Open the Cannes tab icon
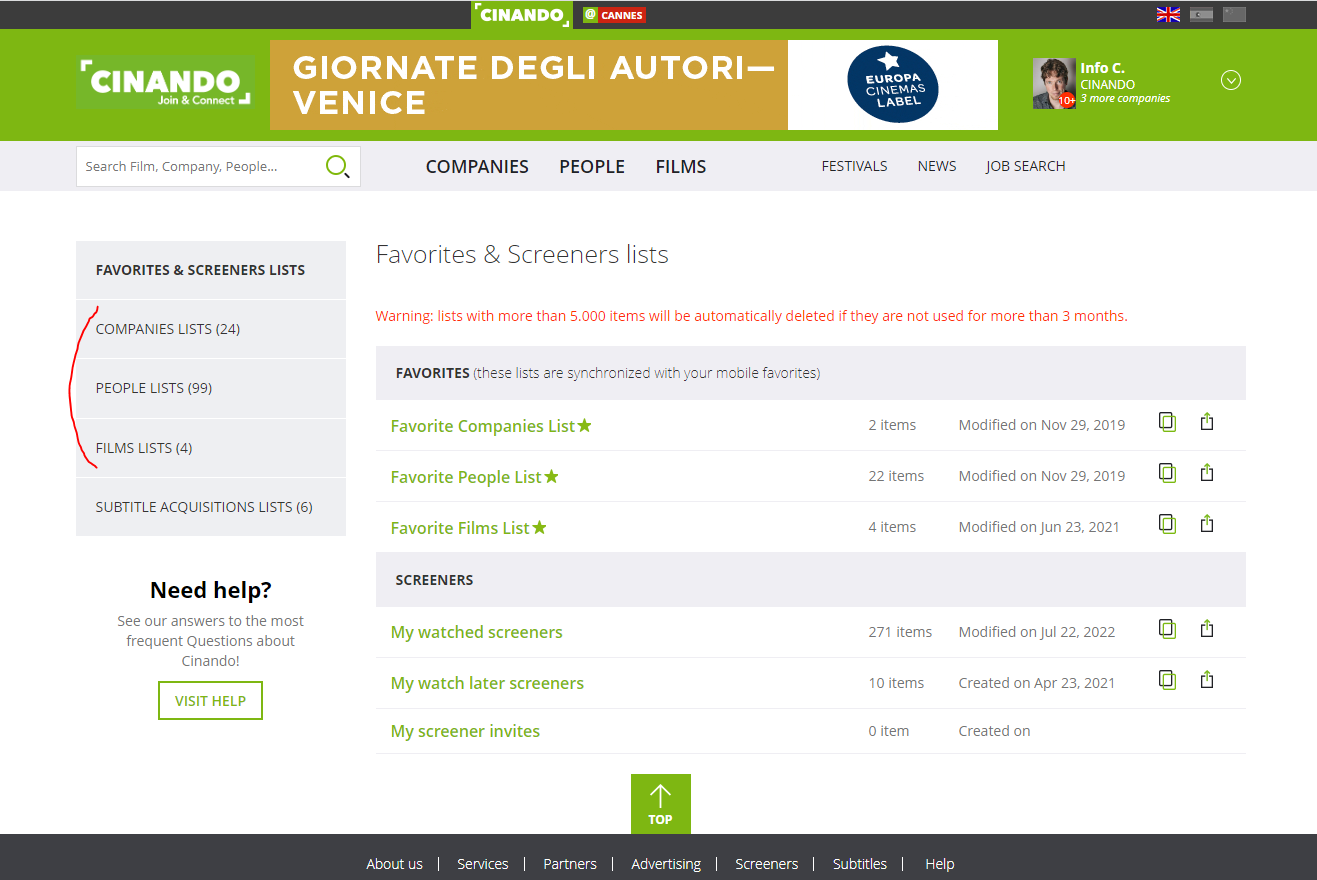Image resolution: width=1317 pixels, height=880 pixels. coord(614,15)
